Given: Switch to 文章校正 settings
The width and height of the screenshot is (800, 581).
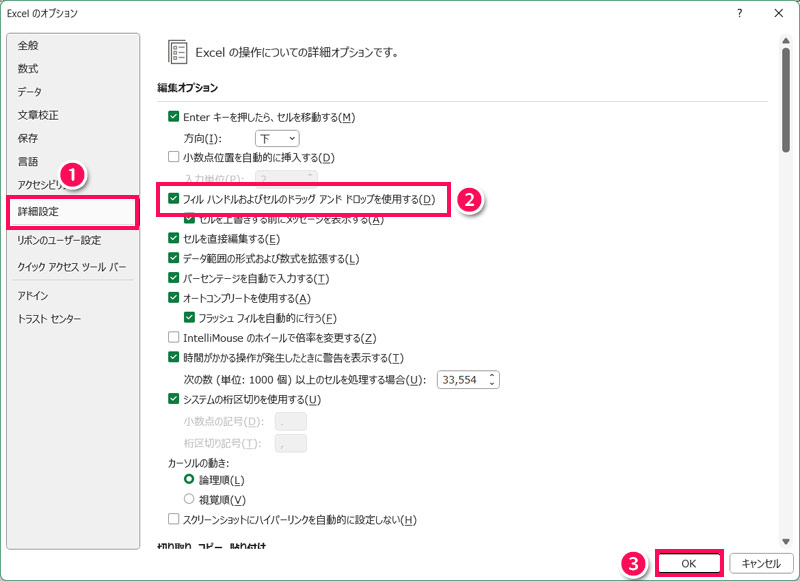Looking at the screenshot, I should [x=38, y=115].
